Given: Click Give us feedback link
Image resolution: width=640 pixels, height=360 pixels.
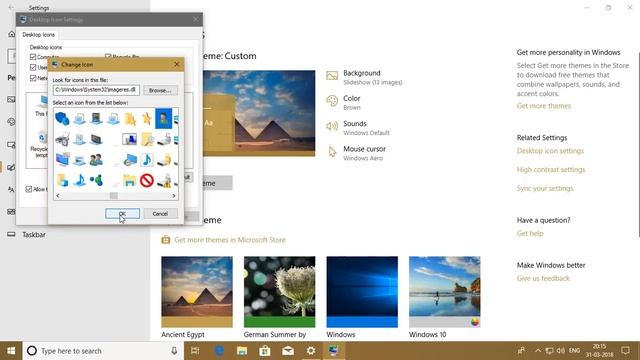Looking at the screenshot, I should pos(543,278).
